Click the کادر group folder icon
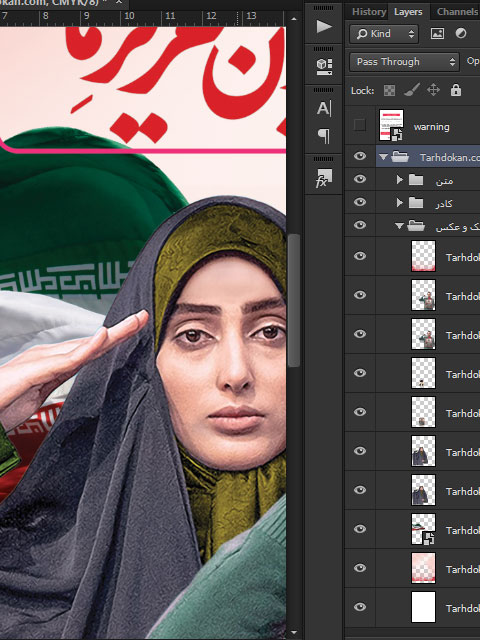This screenshot has height=640, width=480. (x=416, y=202)
